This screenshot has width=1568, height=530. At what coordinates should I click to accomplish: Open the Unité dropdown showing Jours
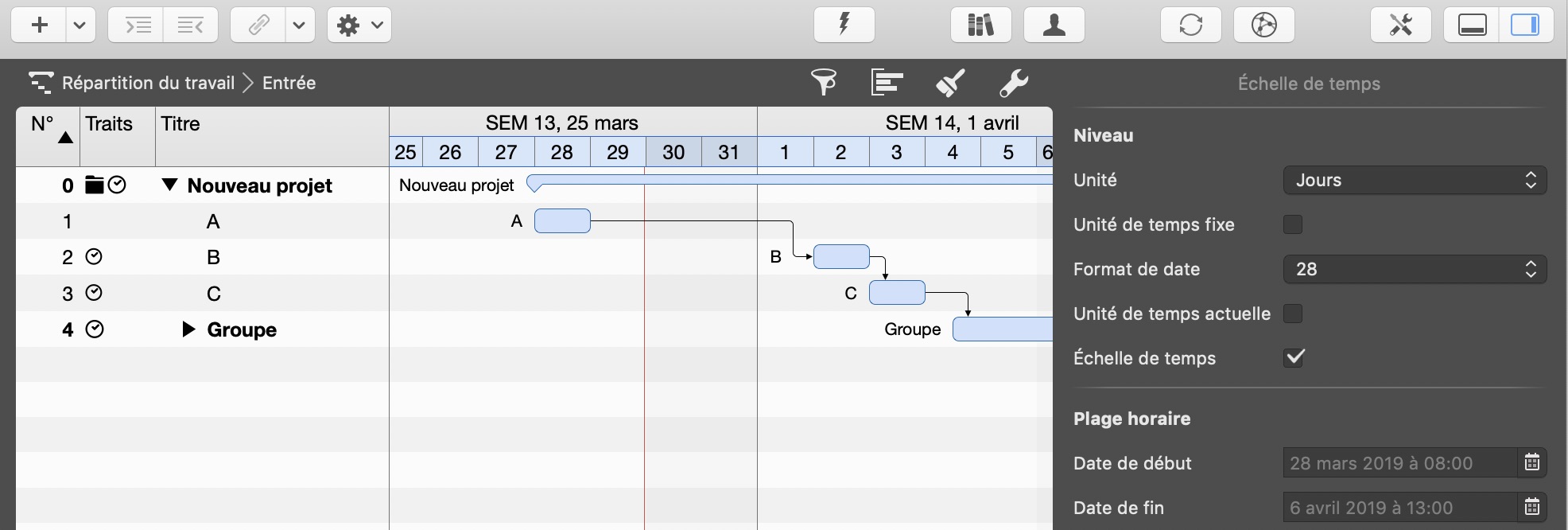click(1414, 181)
